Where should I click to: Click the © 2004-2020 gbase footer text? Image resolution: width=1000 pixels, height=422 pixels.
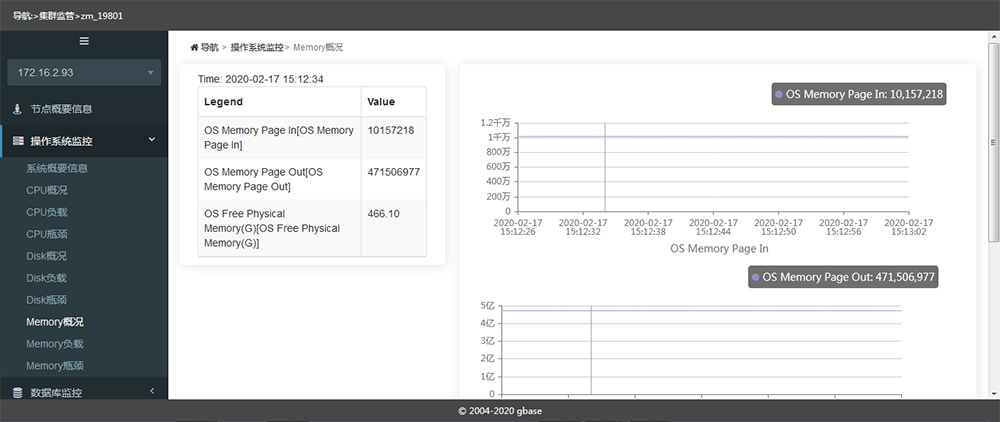(x=500, y=411)
